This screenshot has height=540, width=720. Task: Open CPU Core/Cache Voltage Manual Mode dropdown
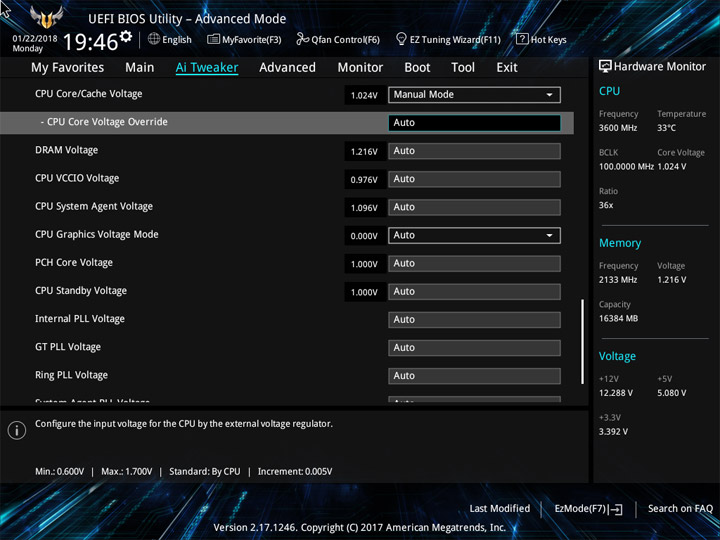(474, 95)
